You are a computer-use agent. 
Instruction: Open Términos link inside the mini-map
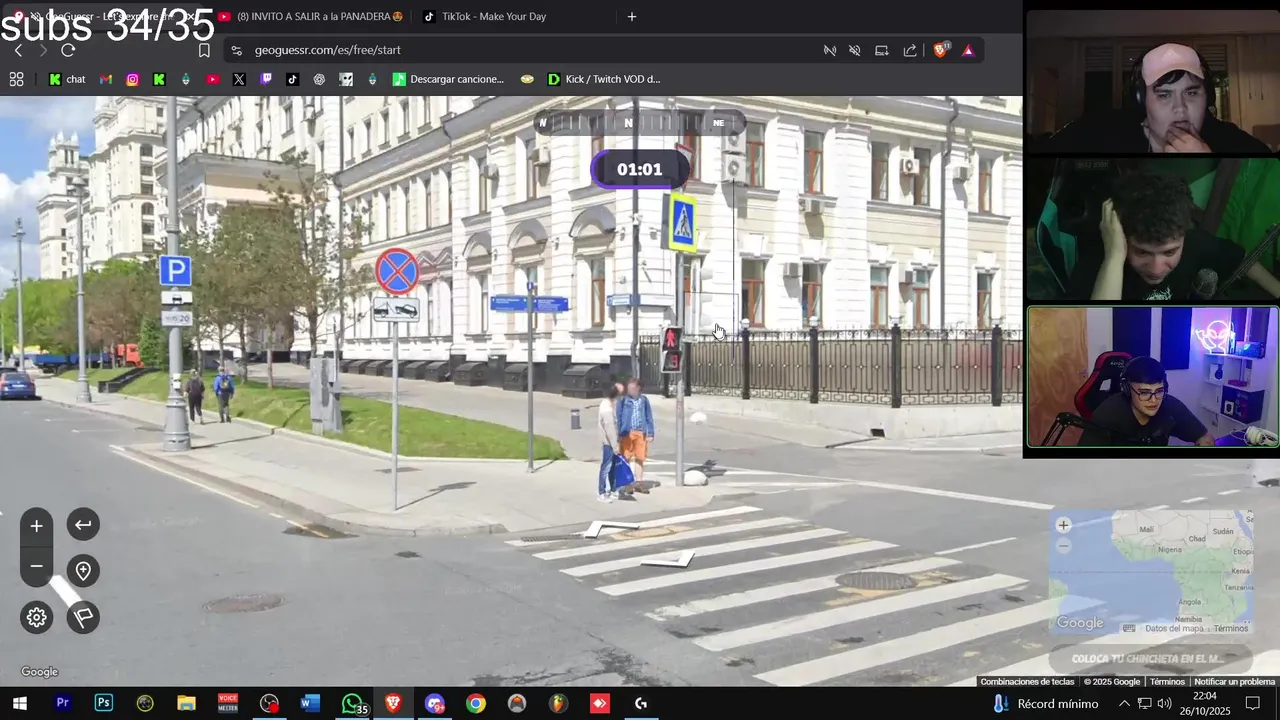tap(1231, 628)
